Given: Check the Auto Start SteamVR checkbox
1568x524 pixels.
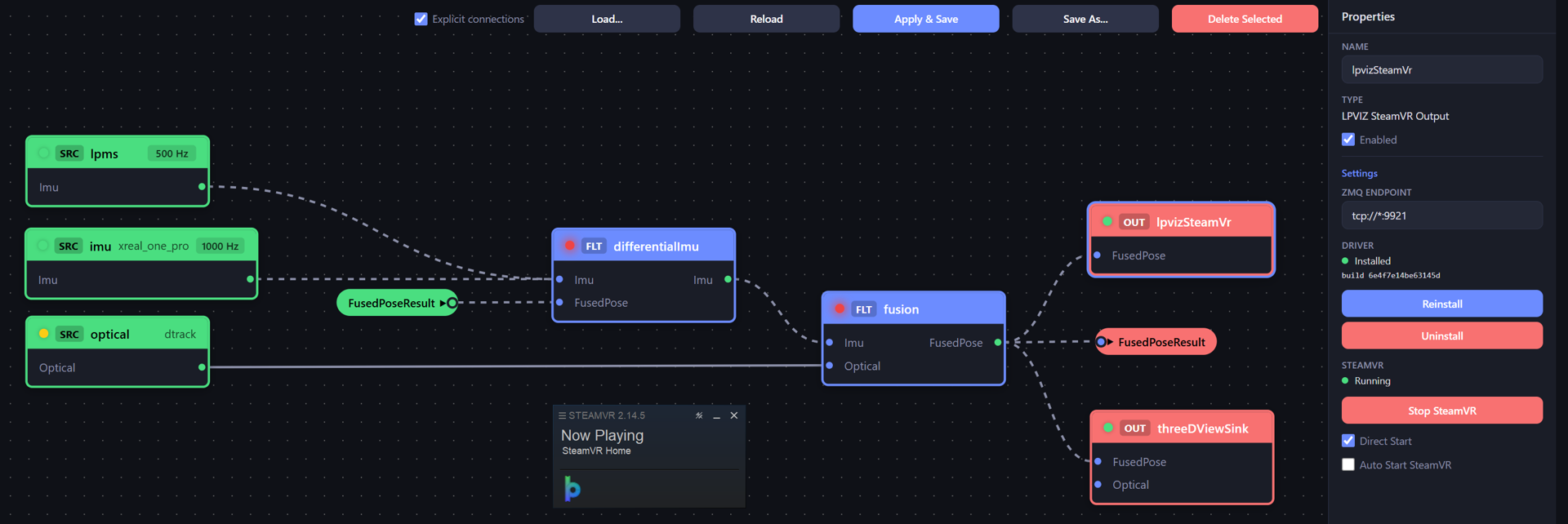Looking at the screenshot, I should tap(1348, 464).
